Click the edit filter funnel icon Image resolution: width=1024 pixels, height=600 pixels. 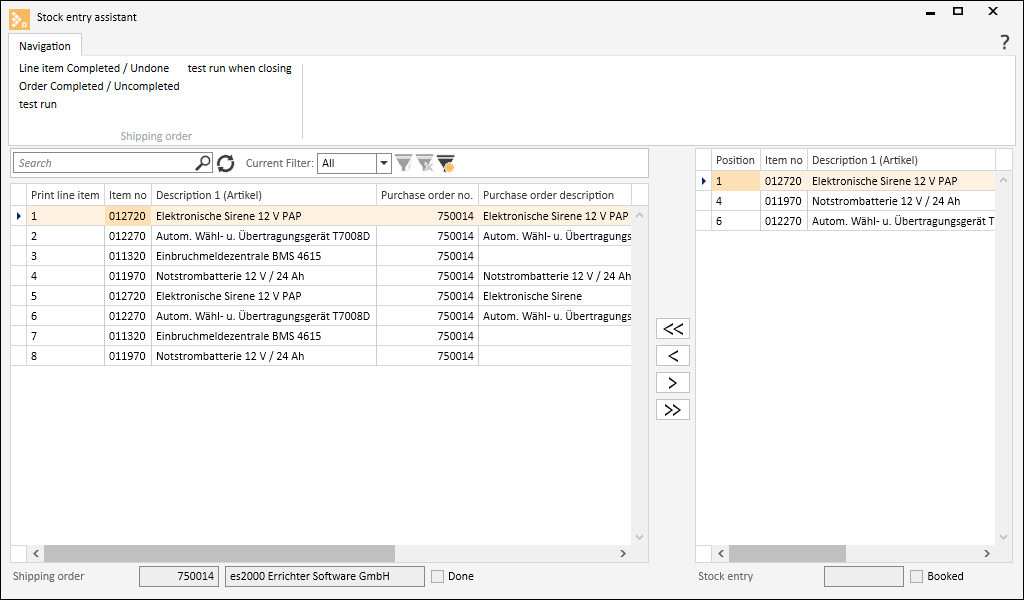pos(404,163)
